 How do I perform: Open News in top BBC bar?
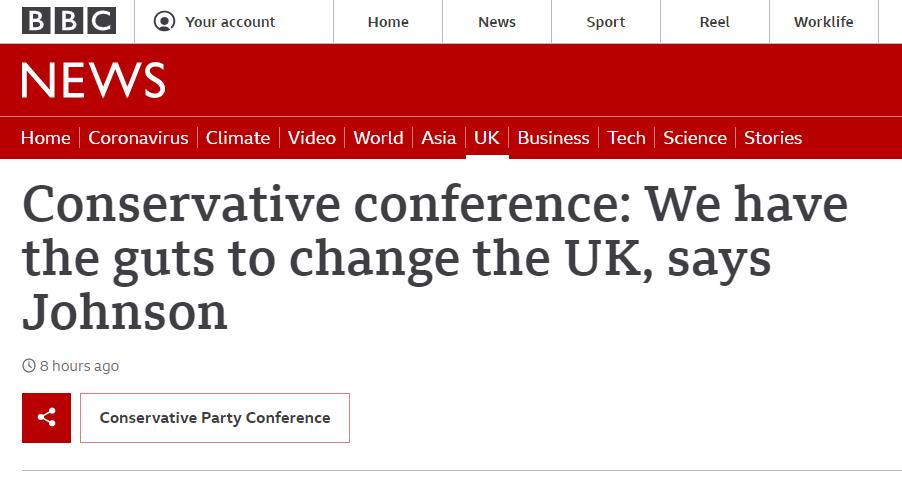pos(497,22)
